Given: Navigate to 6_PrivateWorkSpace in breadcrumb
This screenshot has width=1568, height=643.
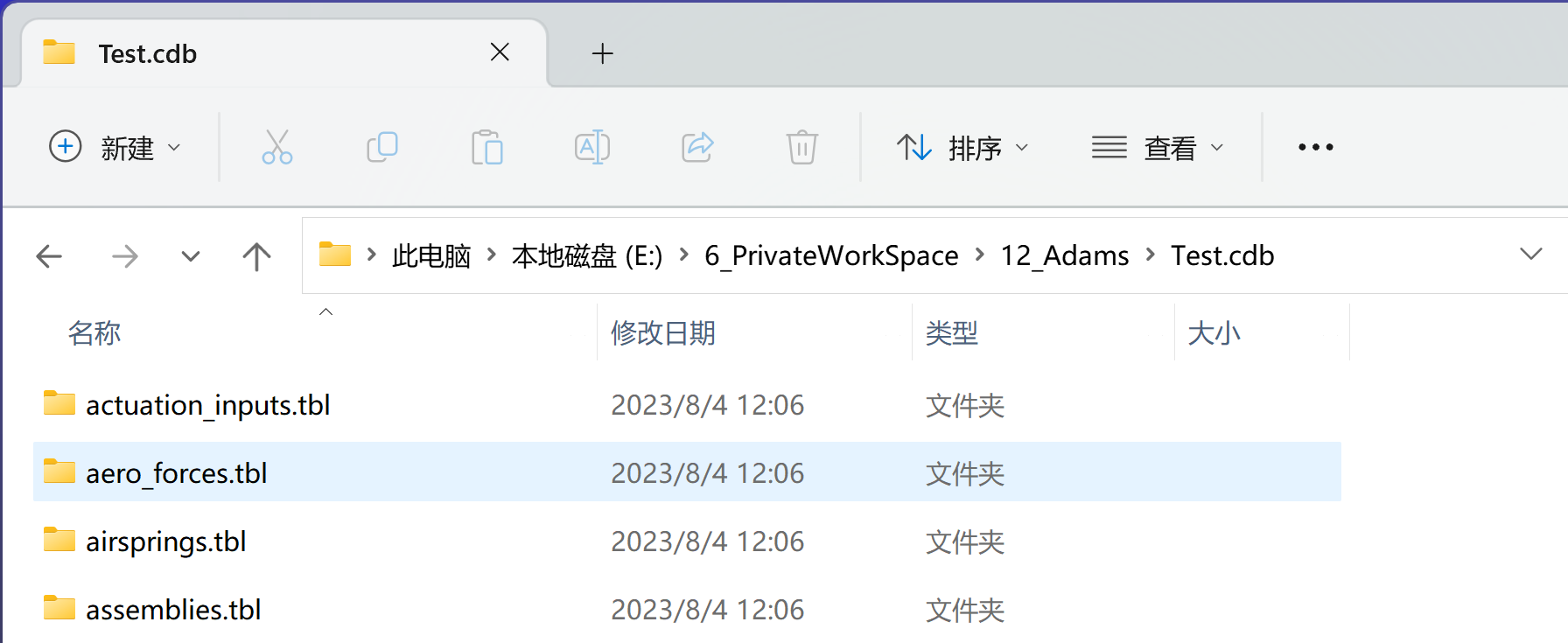Looking at the screenshot, I should click(831, 255).
